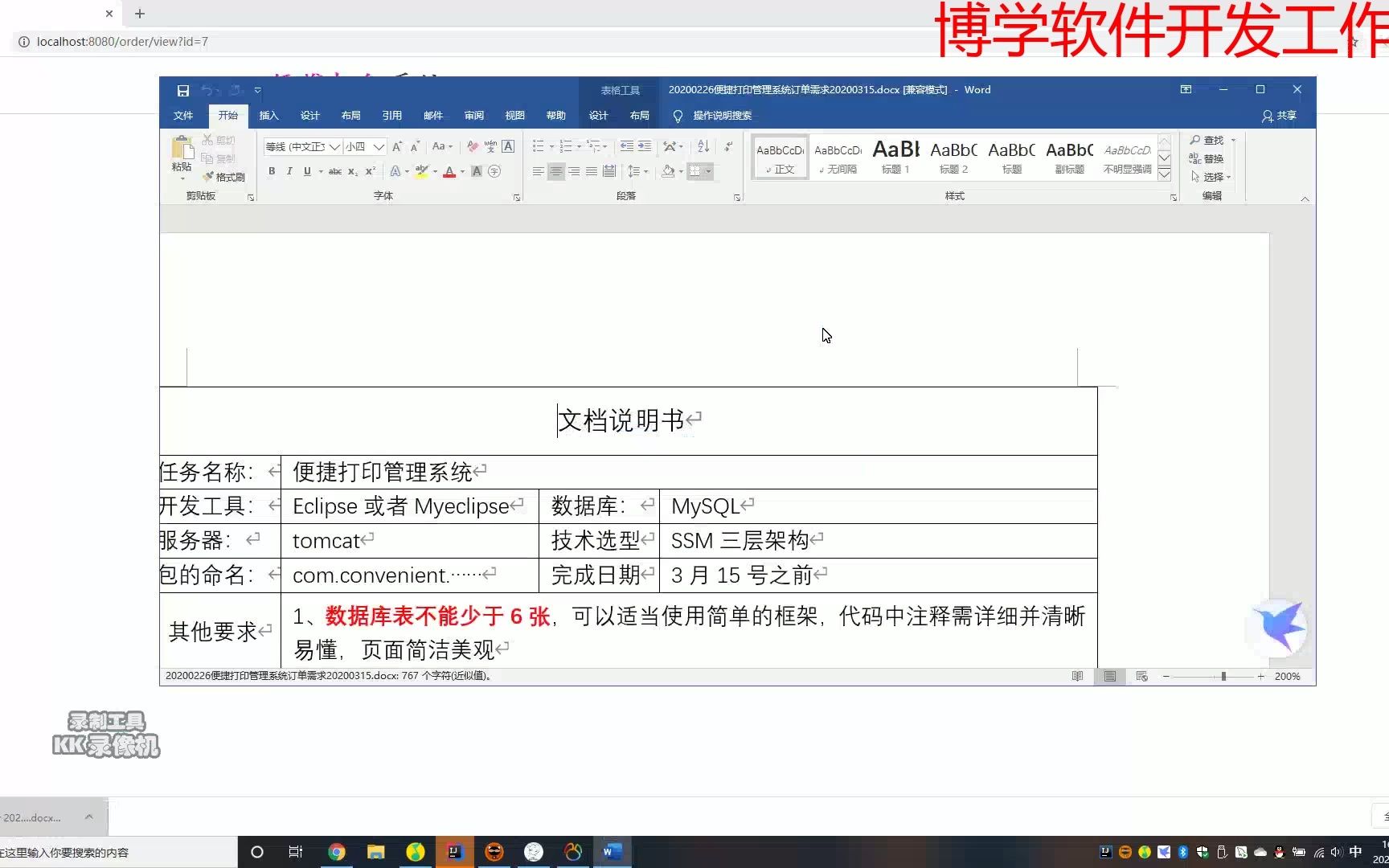Image resolution: width=1389 pixels, height=868 pixels.
Task: Open the font dialog launcher in 字体 group
Action: click(517, 197)
